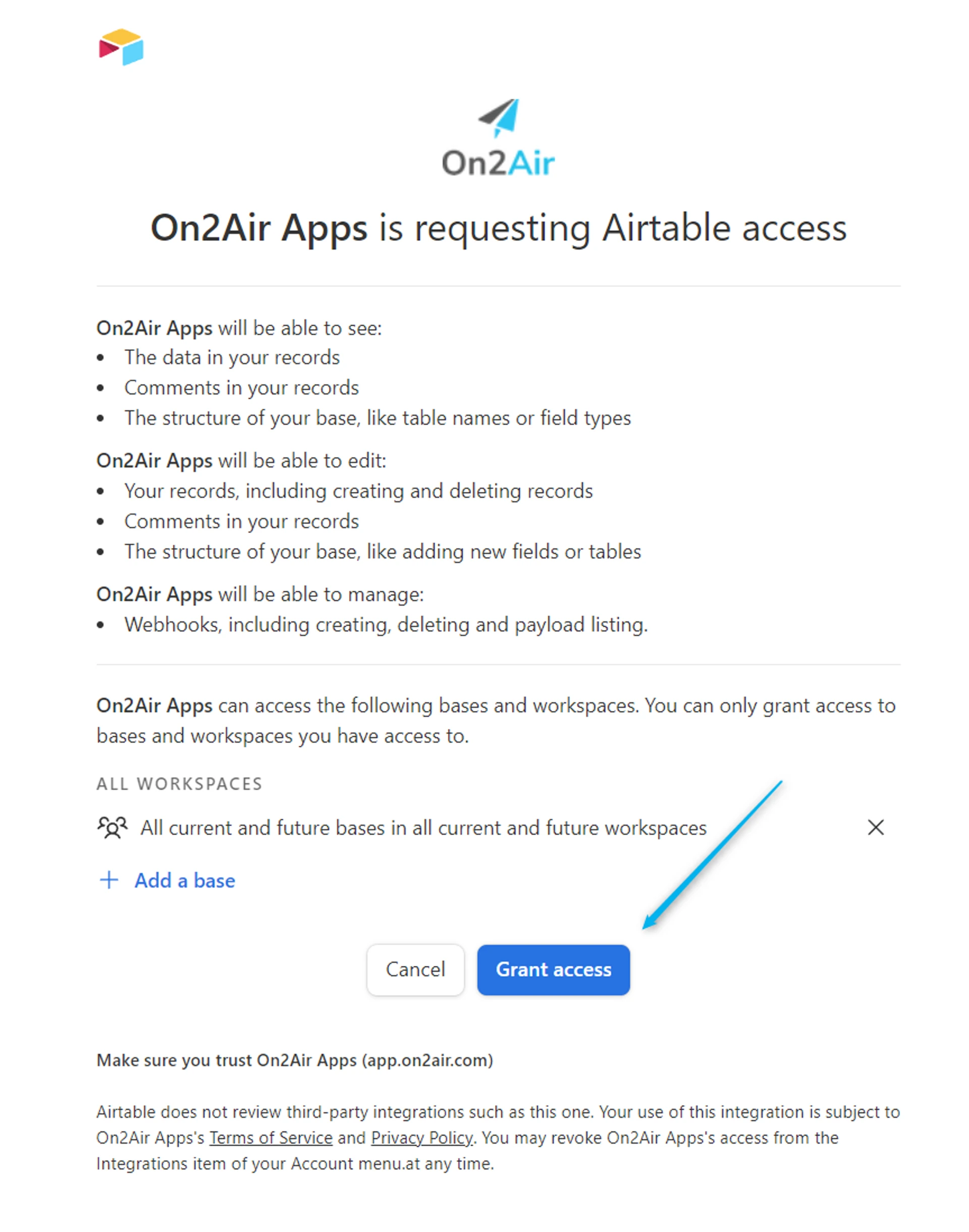
Task: Click the Add a base link text
Action: tap(184, 881)
